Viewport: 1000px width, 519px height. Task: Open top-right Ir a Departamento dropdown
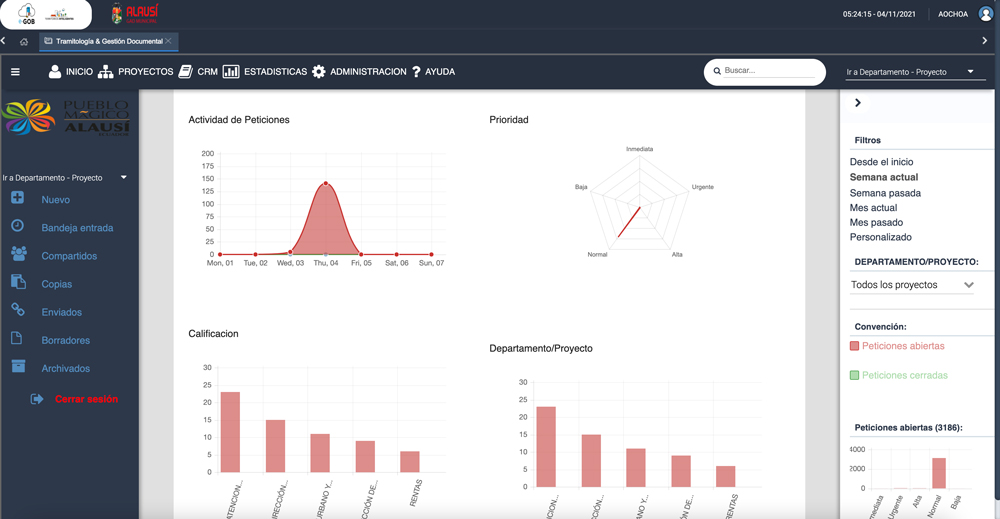tap(910, 72)
